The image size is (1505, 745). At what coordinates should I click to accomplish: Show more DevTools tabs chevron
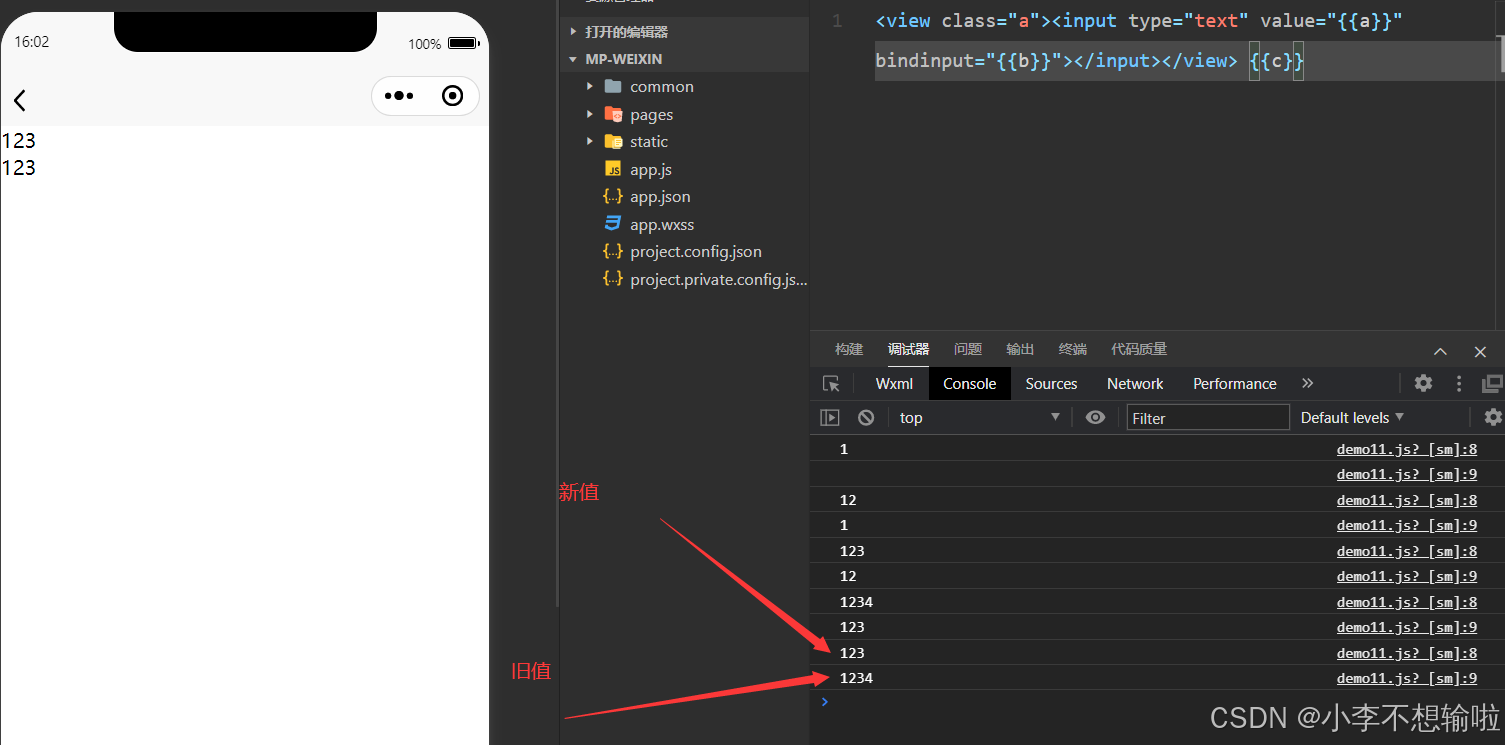click(x=1307, y=383)
